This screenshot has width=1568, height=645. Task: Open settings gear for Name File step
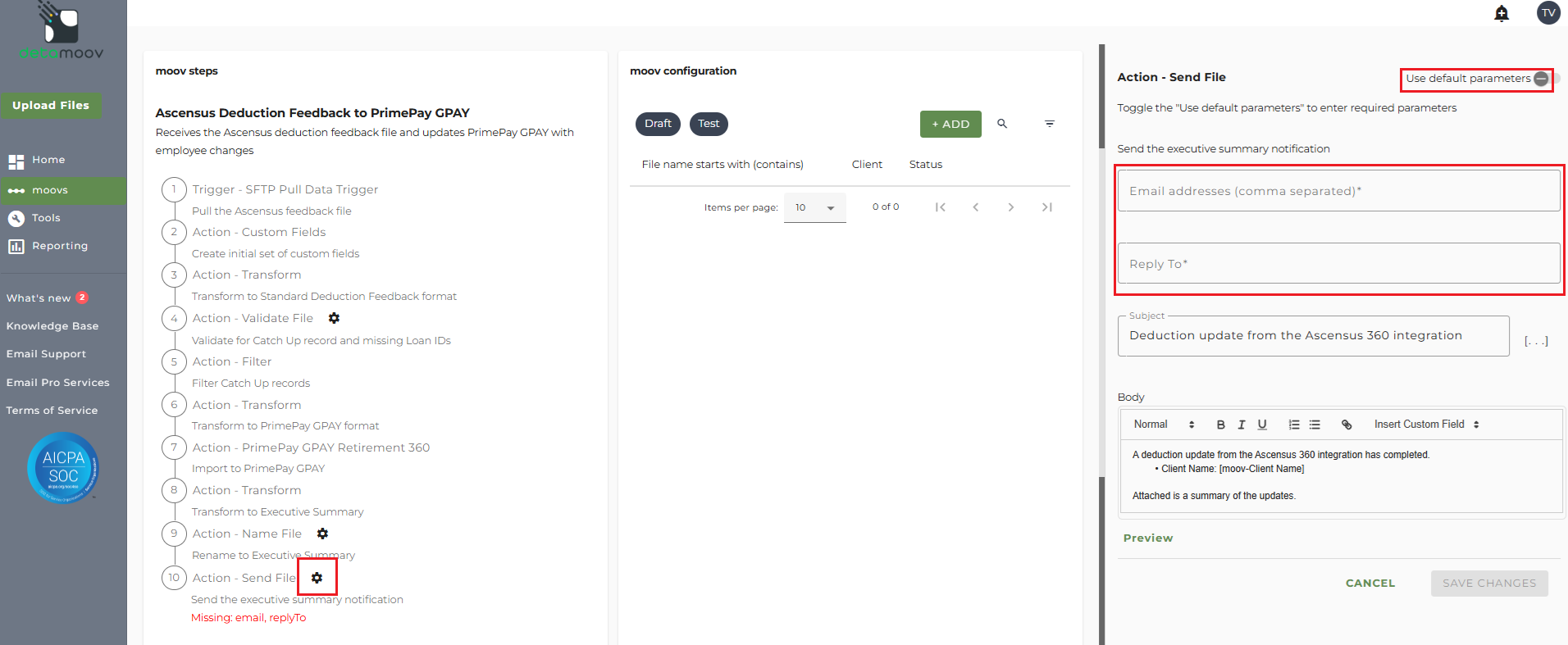[322, 534]
